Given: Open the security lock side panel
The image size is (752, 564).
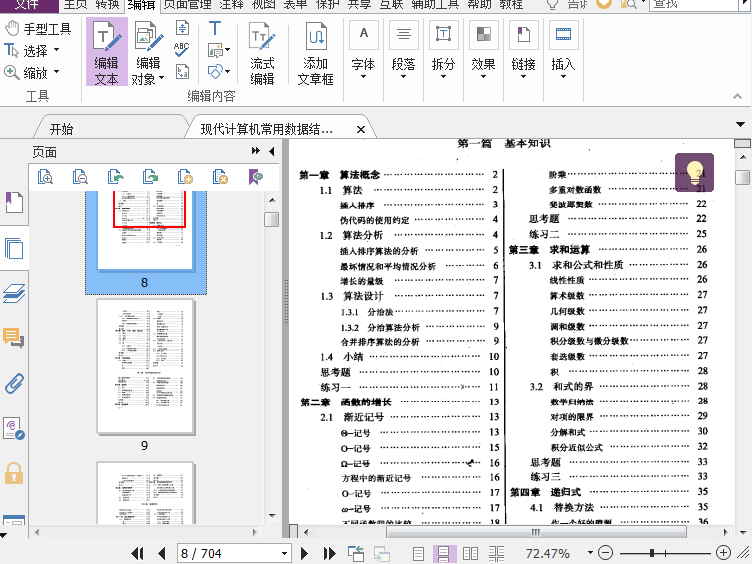Looking at the screenshot, I should coord(14,473).
